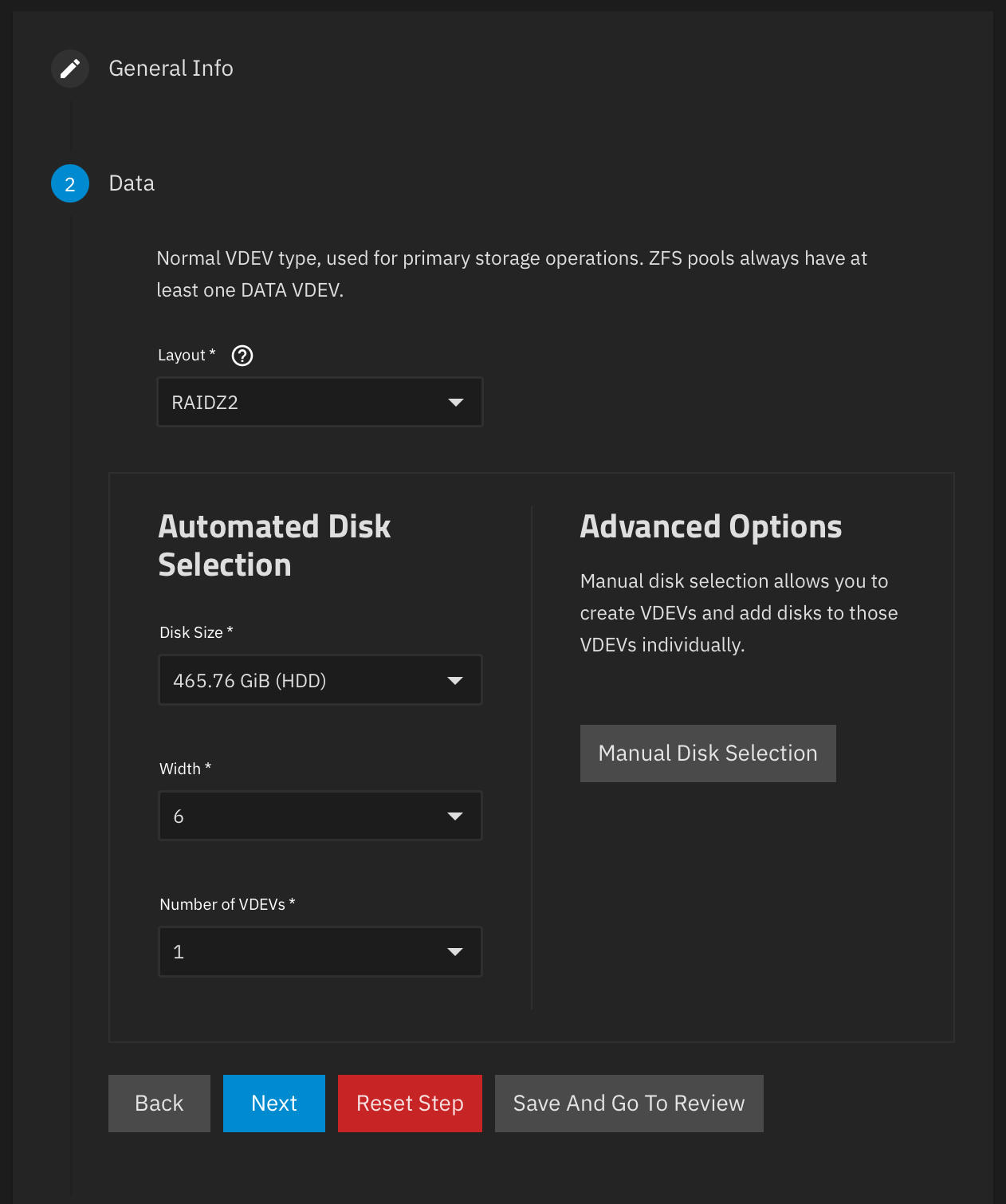Click the Disk Size field label
The width and height of the screenshot is (1006, 1204).
[191, 632]
